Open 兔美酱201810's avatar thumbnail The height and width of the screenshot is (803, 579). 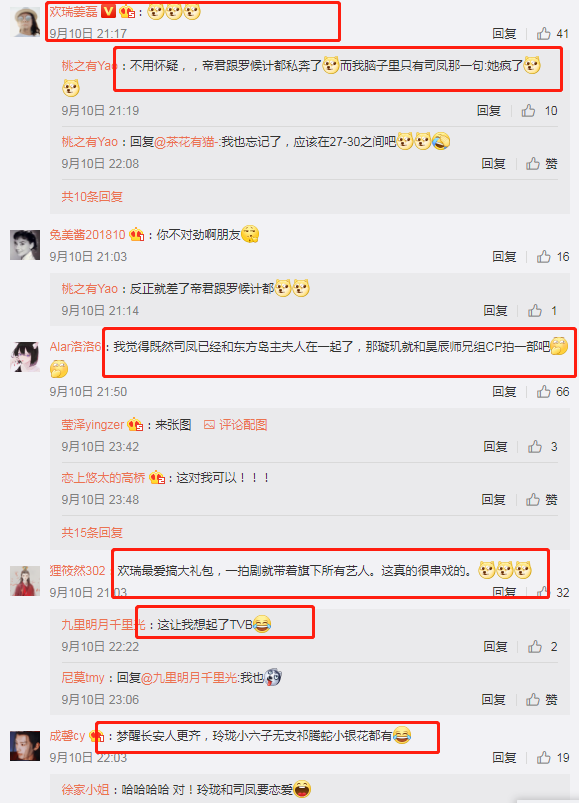(x=25, y=245)
